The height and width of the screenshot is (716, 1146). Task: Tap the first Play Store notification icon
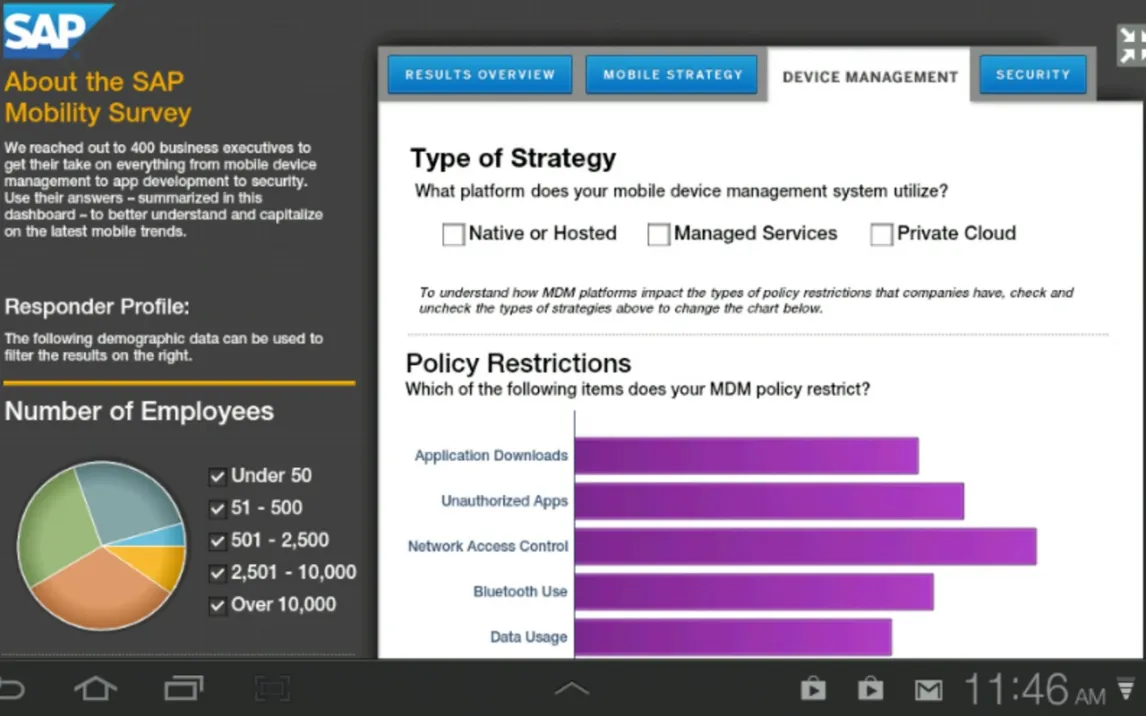pos(813,689)
